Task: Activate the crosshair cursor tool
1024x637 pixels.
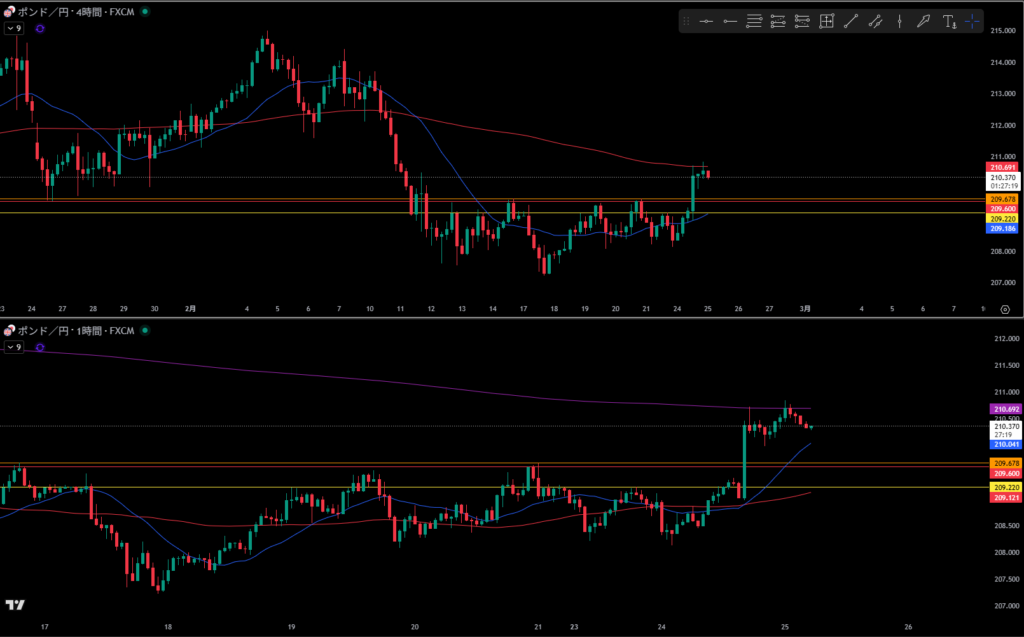Action: 972,21
